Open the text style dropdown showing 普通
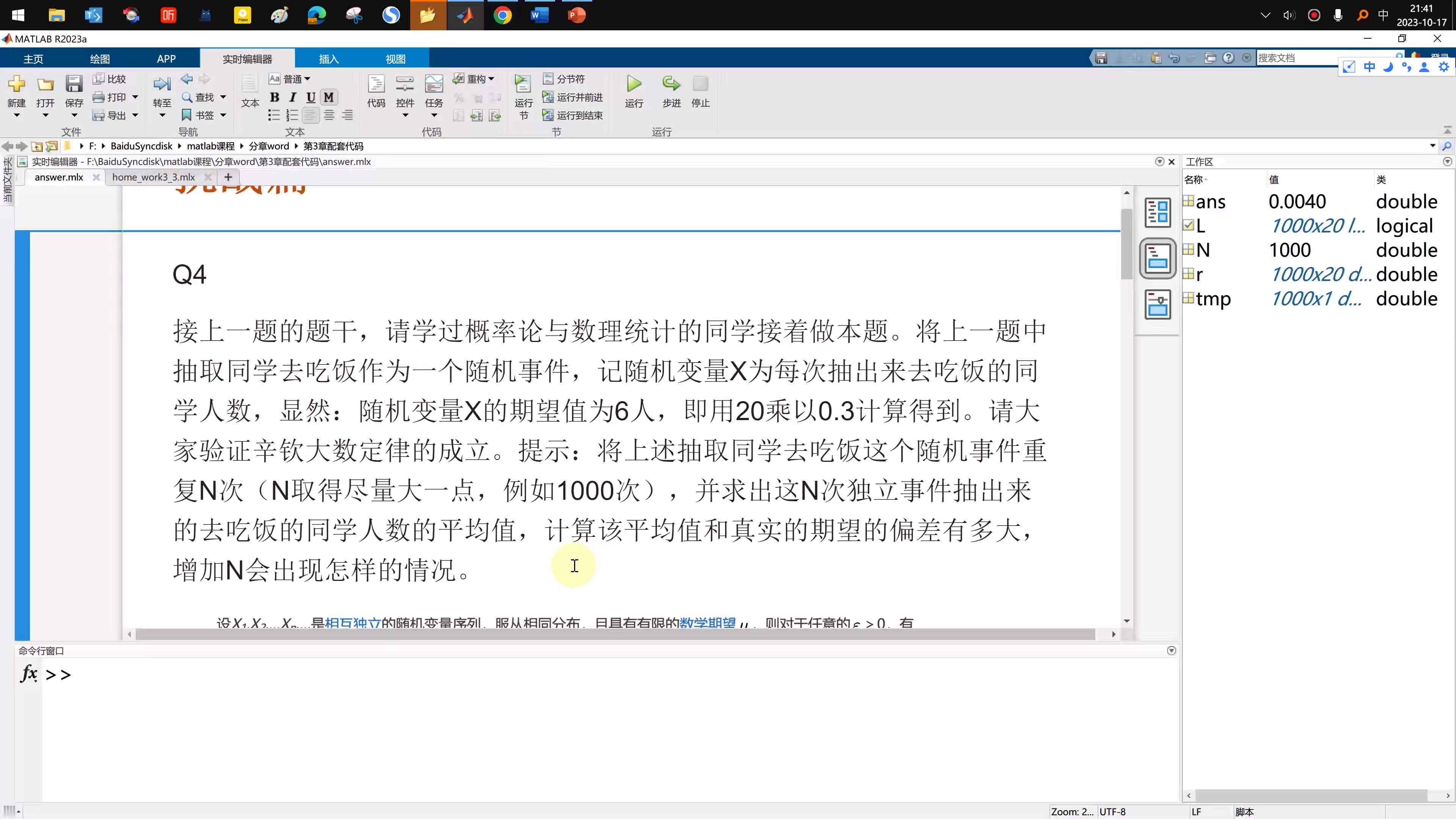This screenshot has height=819, width=1456. pos(295,78)
